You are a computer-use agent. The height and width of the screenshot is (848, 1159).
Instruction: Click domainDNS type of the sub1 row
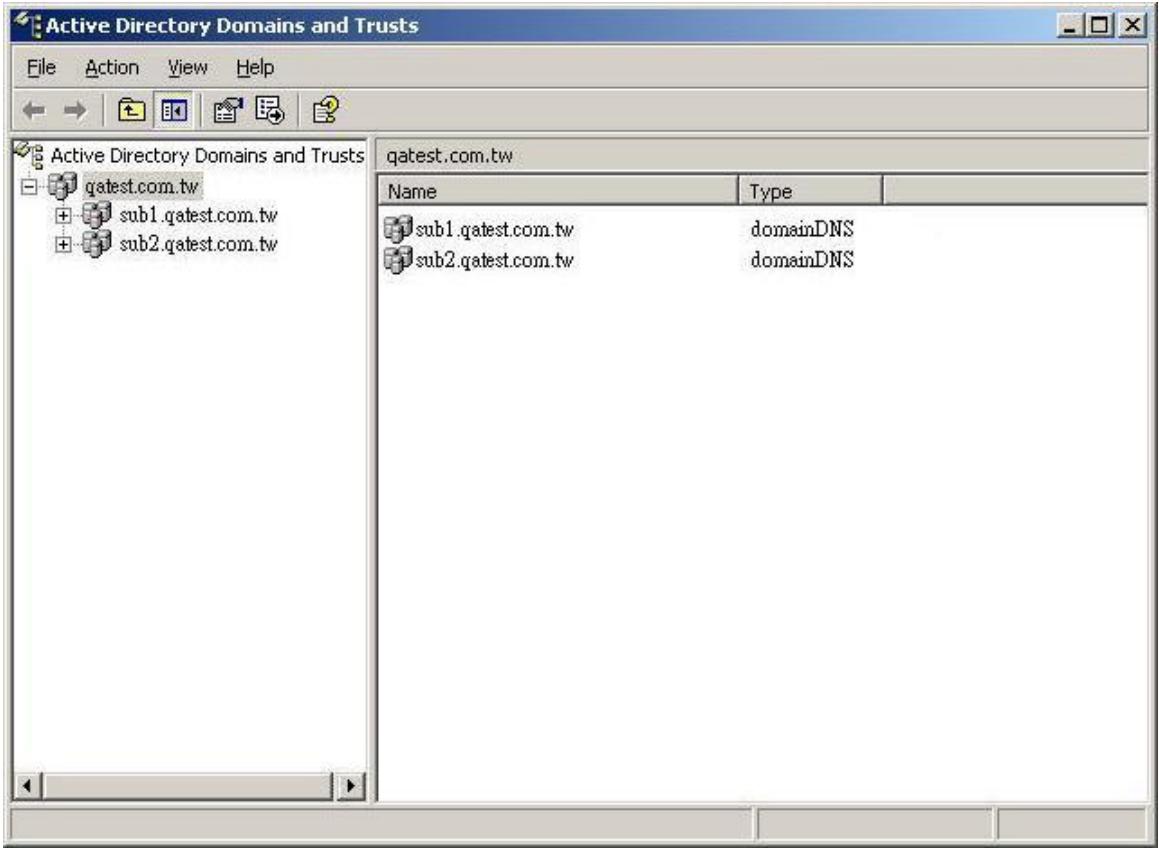[802, 229]
